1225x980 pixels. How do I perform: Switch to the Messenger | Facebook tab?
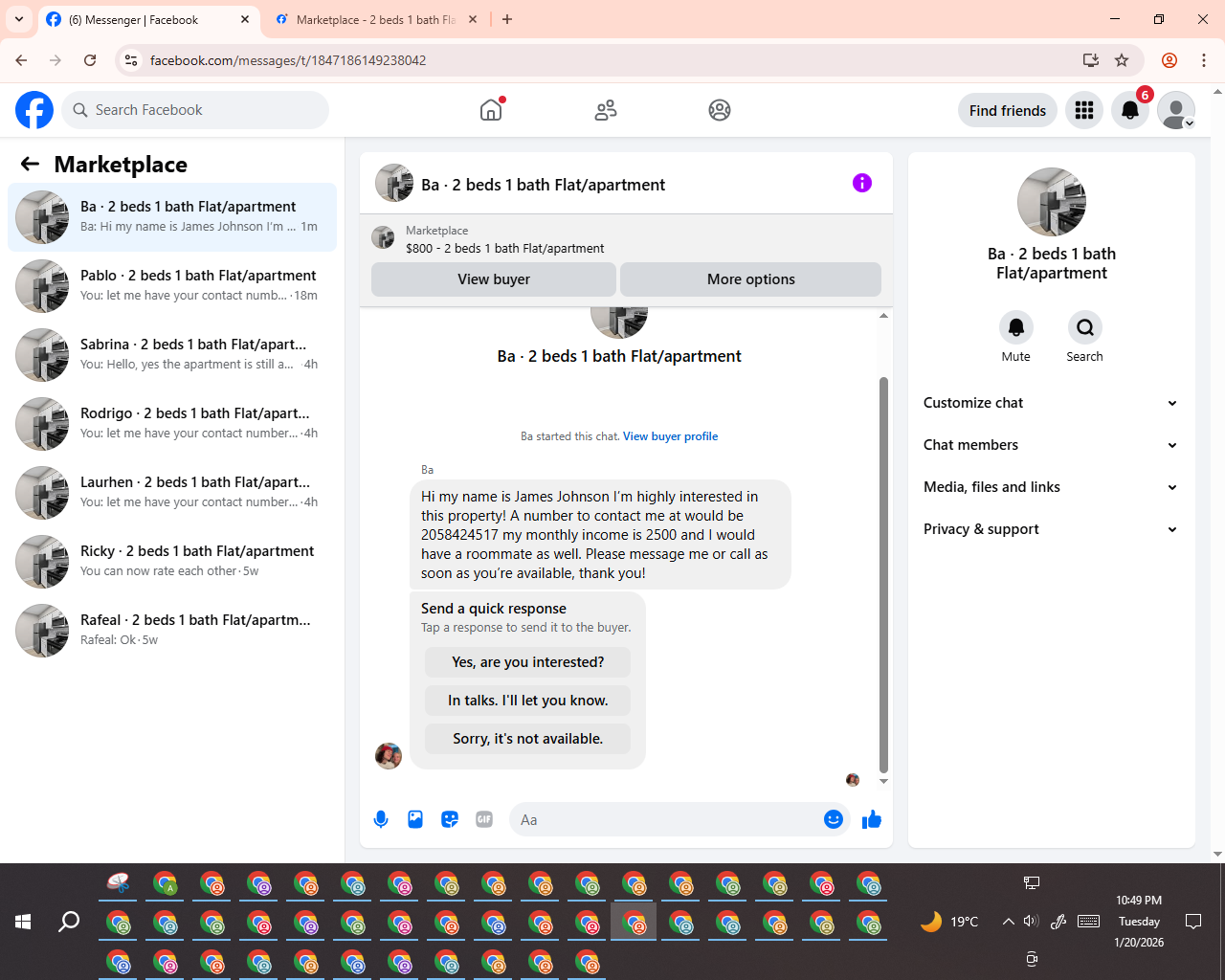(x=148, y=19)
